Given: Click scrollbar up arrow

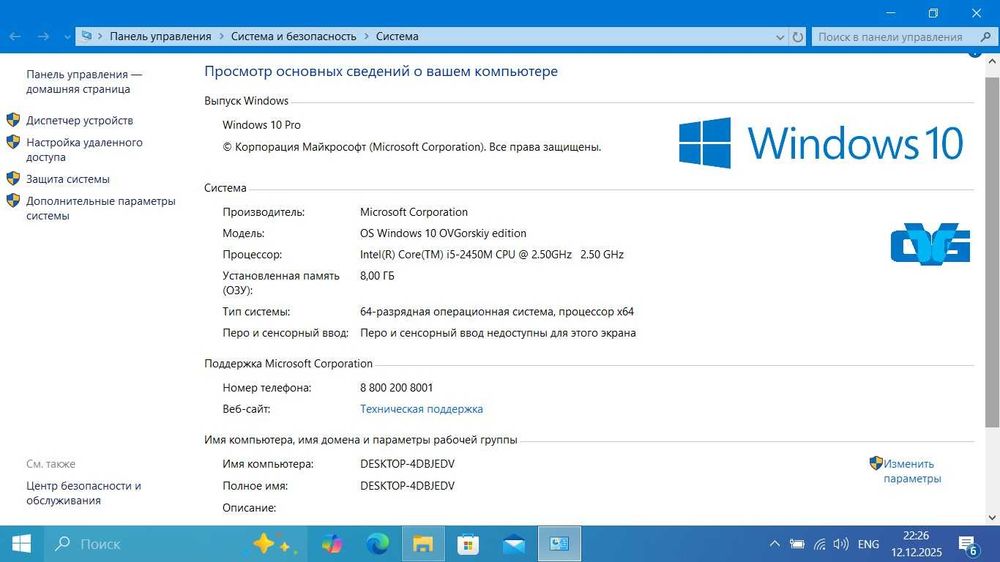Looking at the screenshot, I should (992, 62).
